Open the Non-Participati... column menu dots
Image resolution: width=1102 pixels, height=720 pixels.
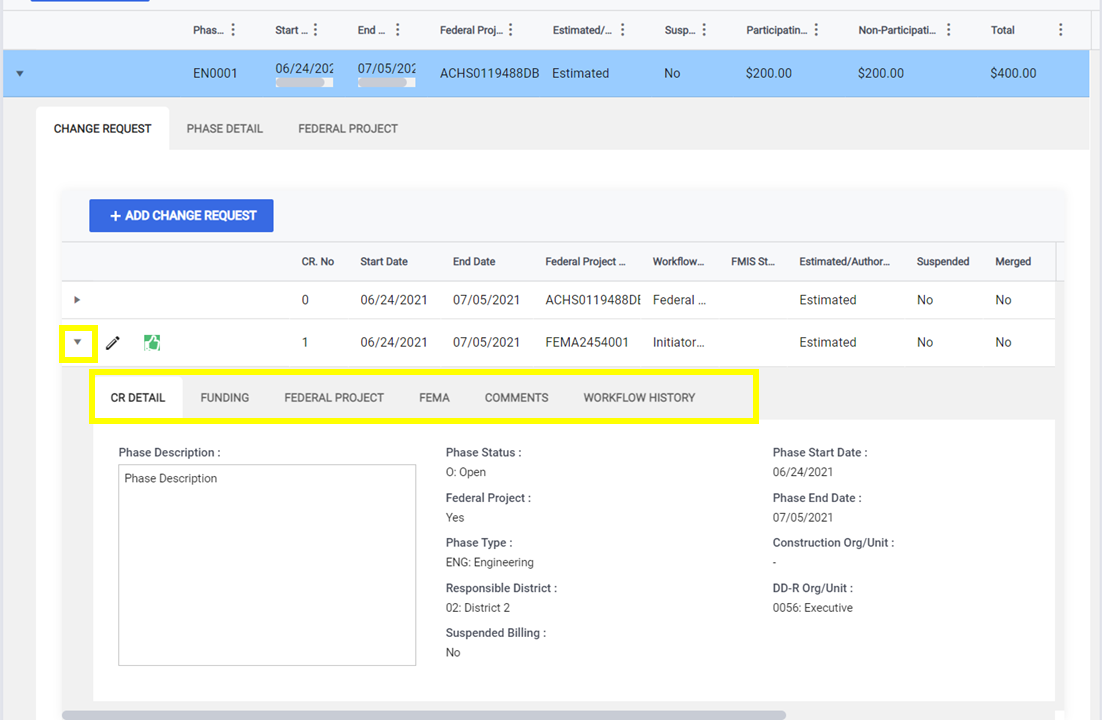coord(949,30)
